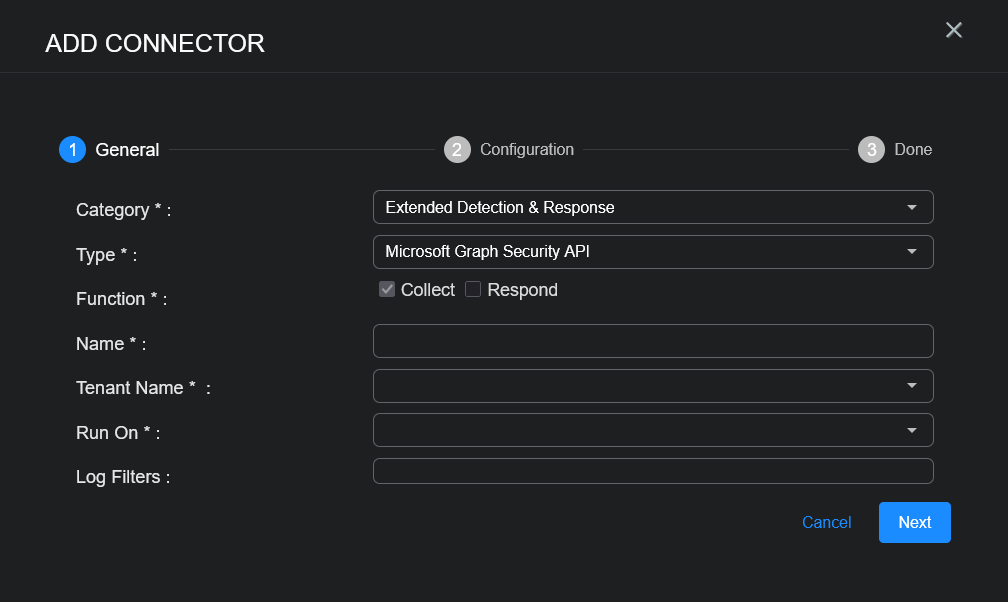The height and width of the screenshot is (602, 1008).
Task: Open the Tenant Name dropdown
Action: 652,386
